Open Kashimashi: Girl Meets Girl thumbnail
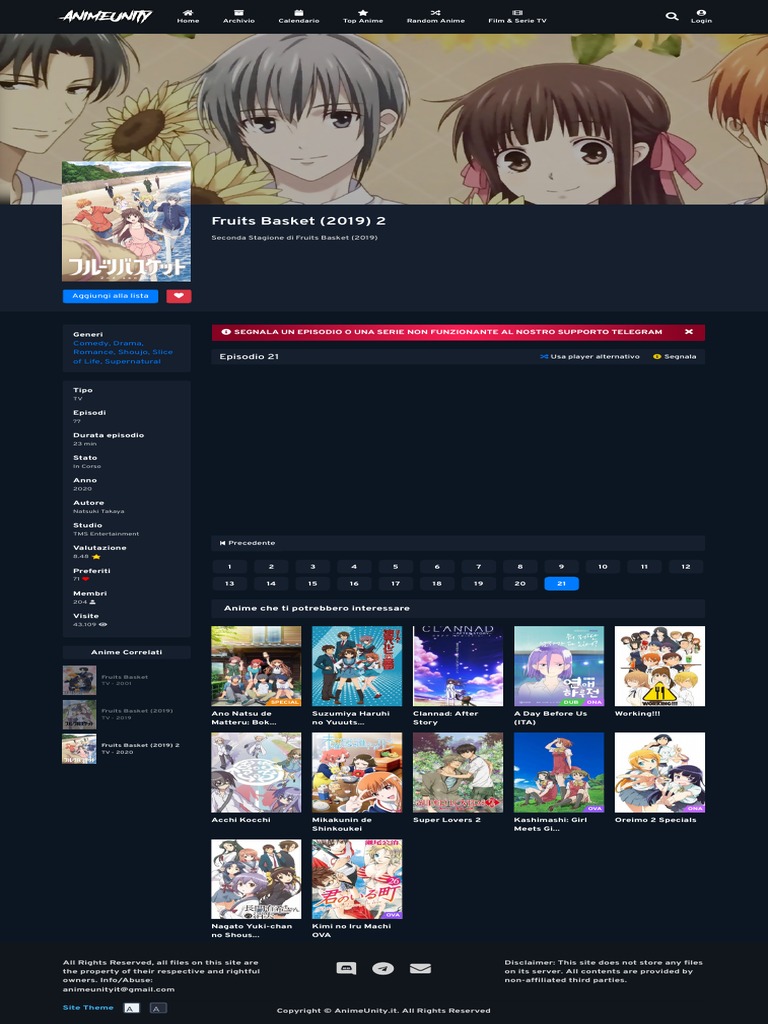 (x=559, y=773)
